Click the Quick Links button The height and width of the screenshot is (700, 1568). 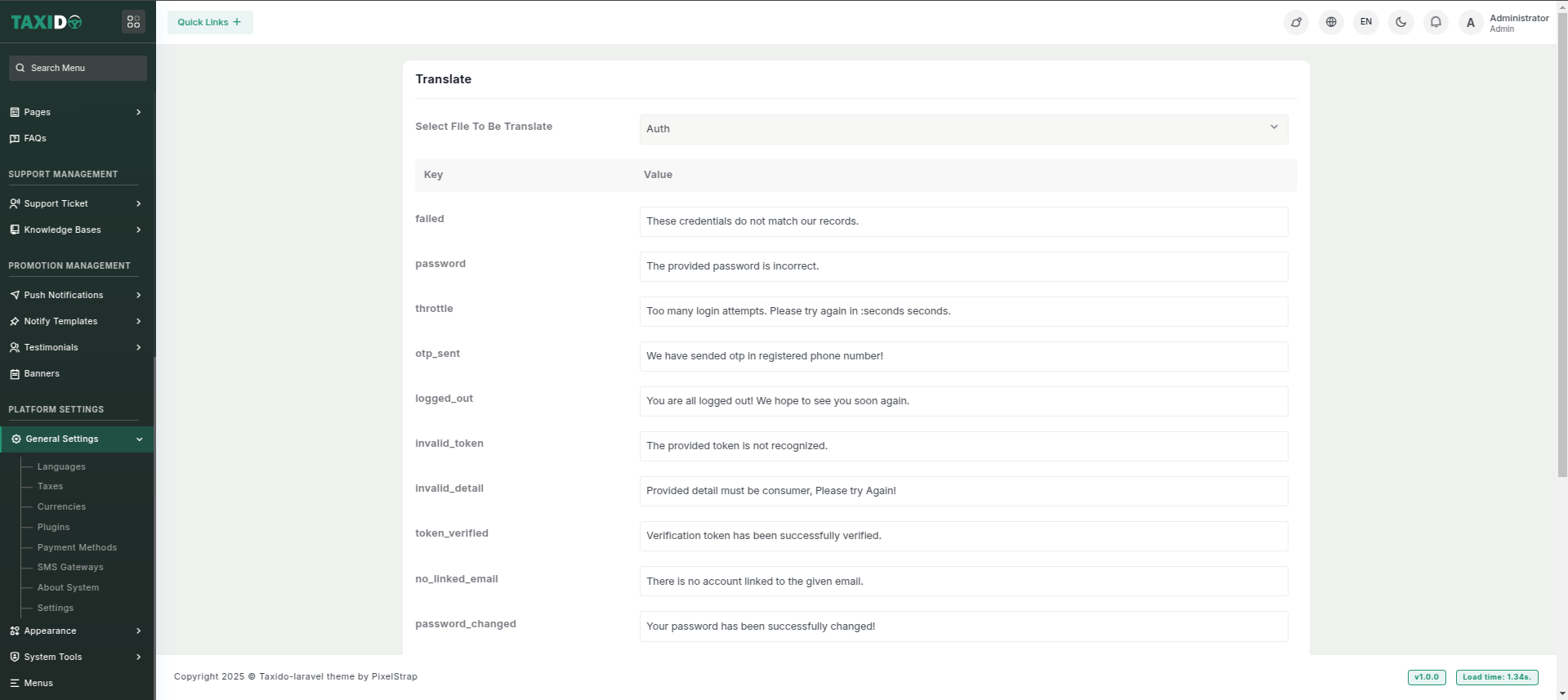[x=210, y=22]
